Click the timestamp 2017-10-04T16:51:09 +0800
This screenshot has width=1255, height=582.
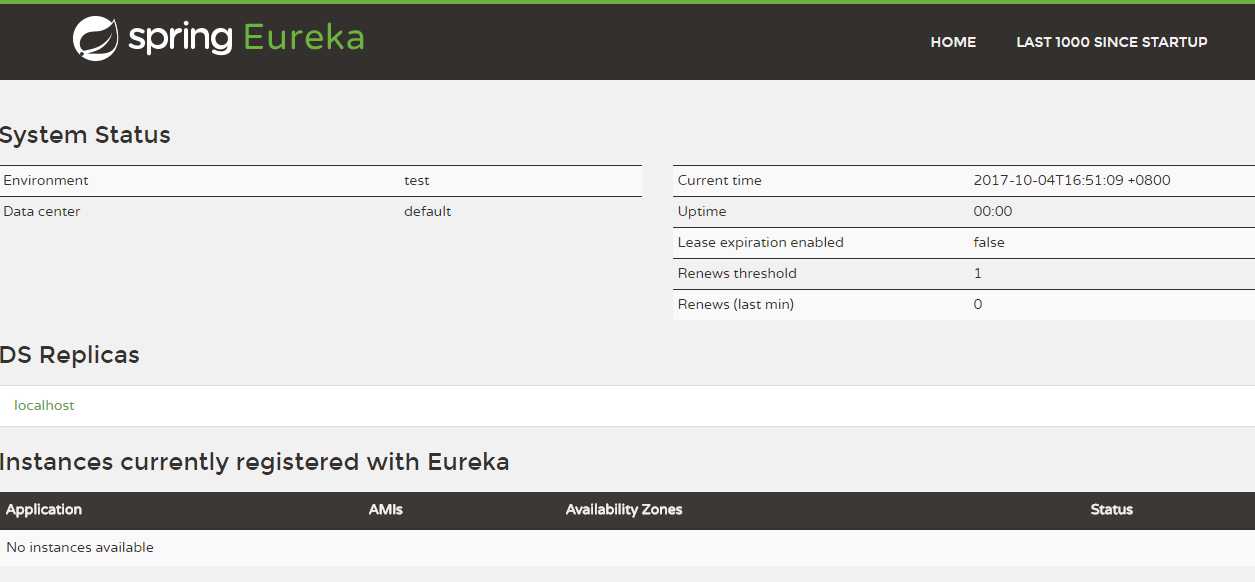[1072, 180]
